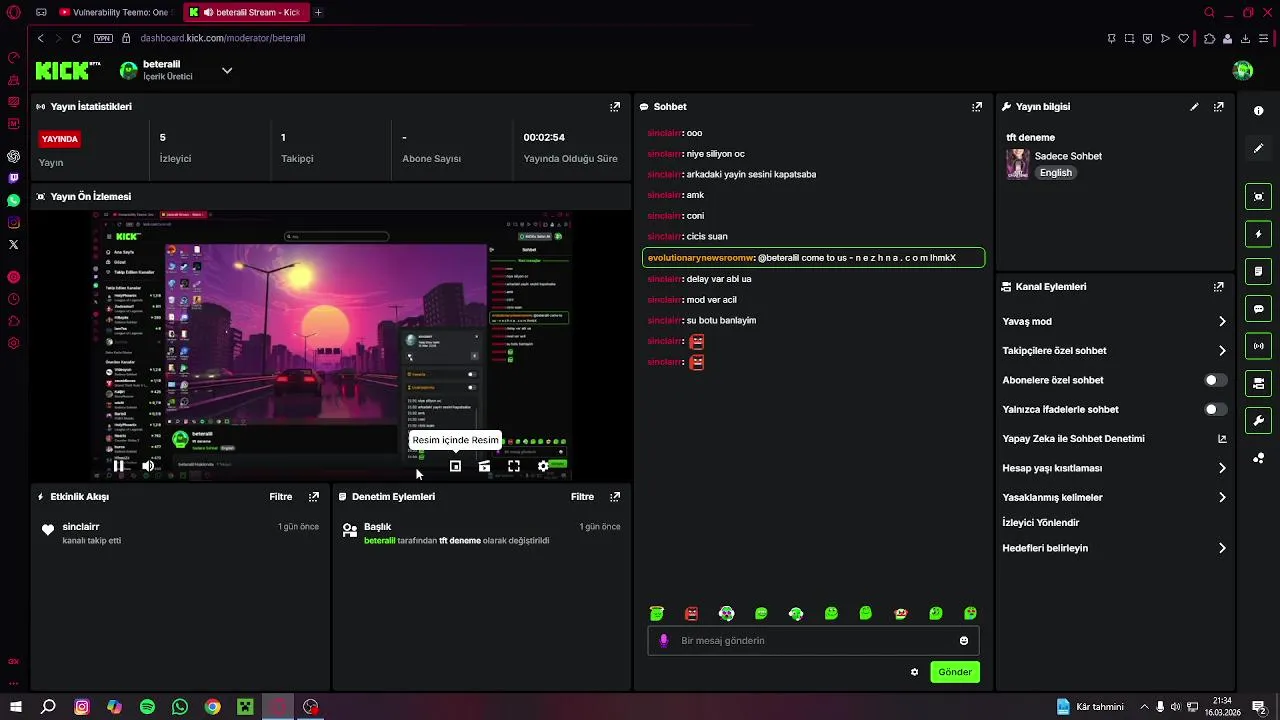Click sinclairr follow event entry

point(180,533)
